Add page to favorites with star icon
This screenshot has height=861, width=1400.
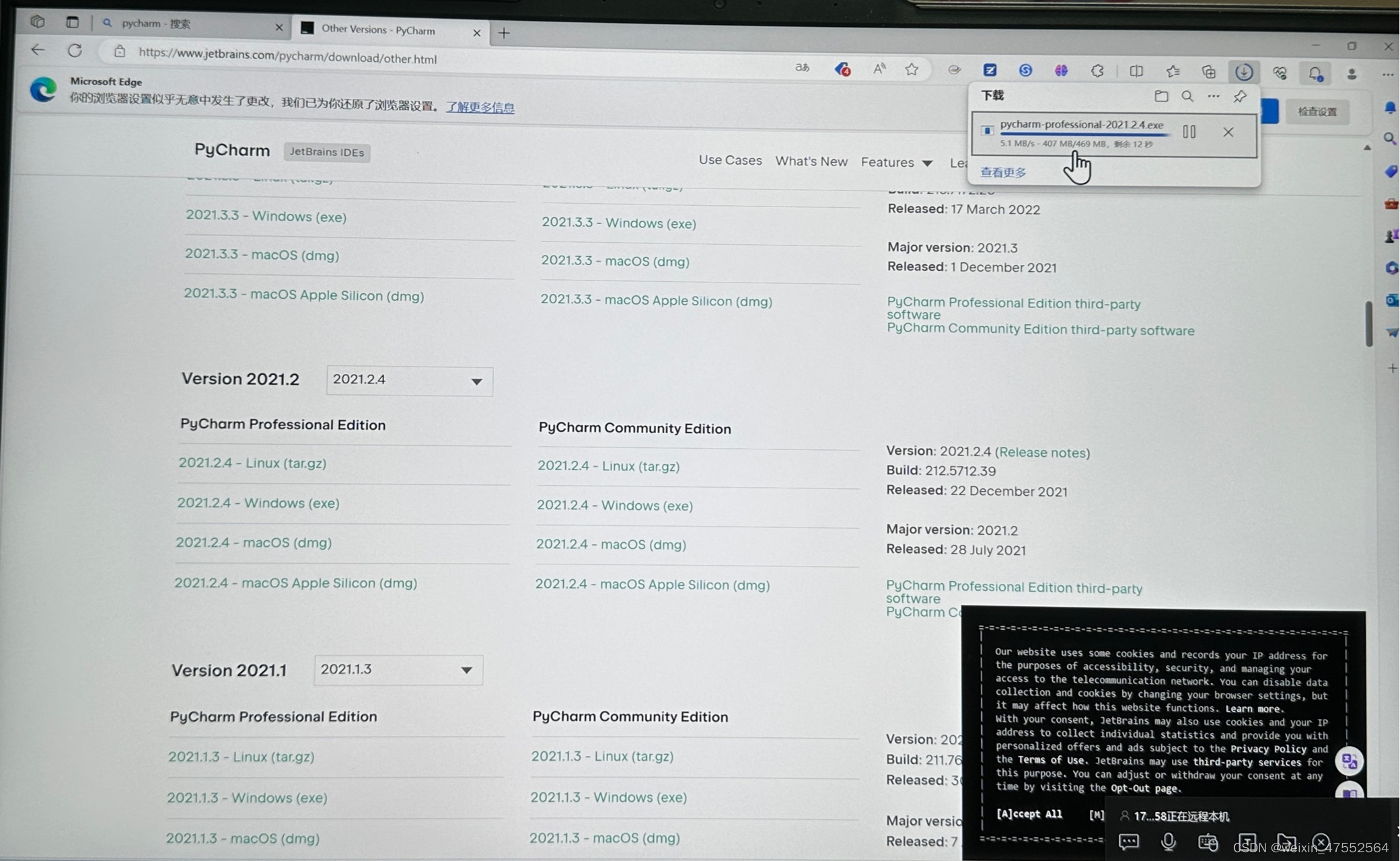(x=912, y=69)
